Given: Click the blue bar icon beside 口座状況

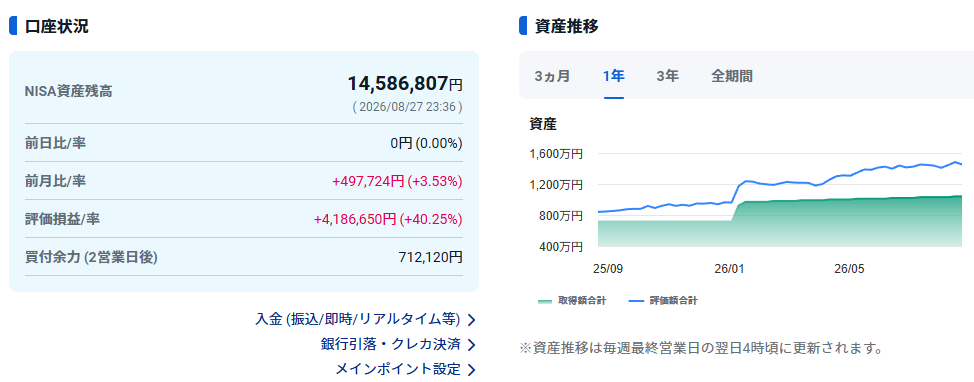Looking at the screenshot, I should [12, 27].
